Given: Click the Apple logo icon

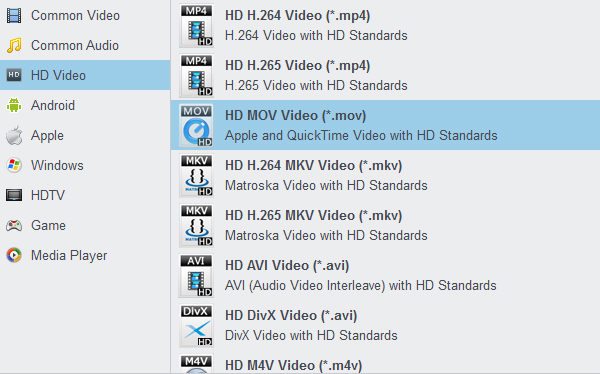Looking at the screenshot, I should click(14, 136).
